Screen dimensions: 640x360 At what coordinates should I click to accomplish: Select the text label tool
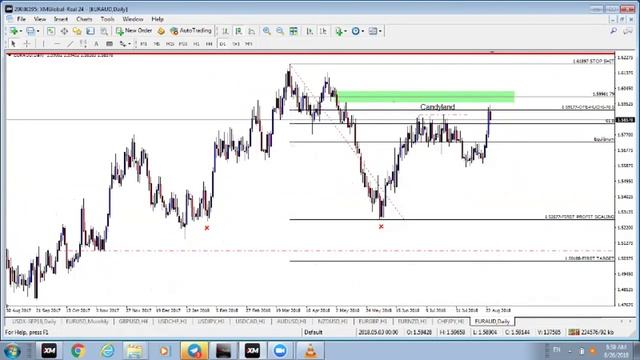(x=109, y=44)
